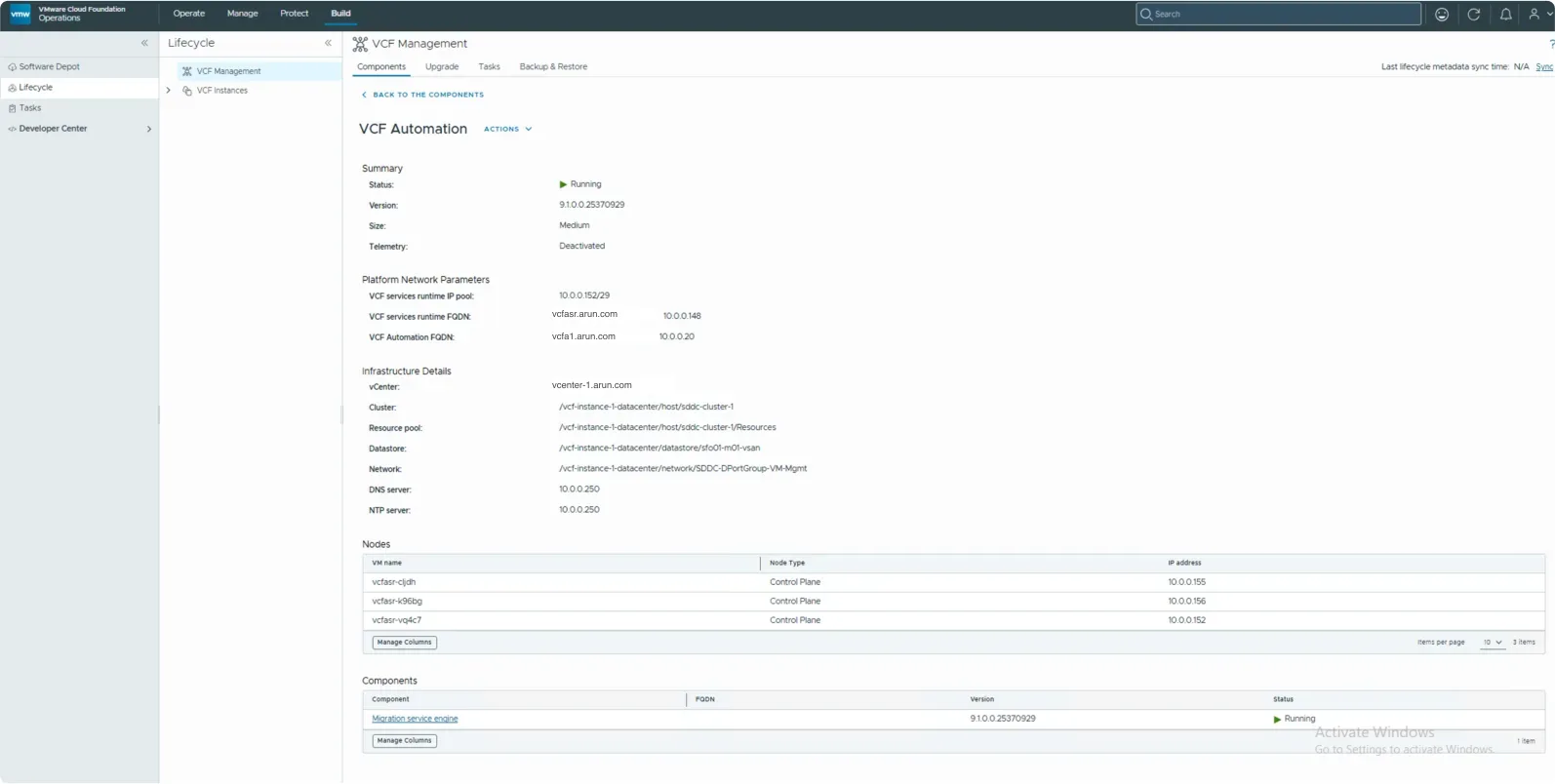Image resolution: width=1555 pixels, height=784 pixels.
Task: Select the vcfasr-cljdh node row
Action: [953, 582]
